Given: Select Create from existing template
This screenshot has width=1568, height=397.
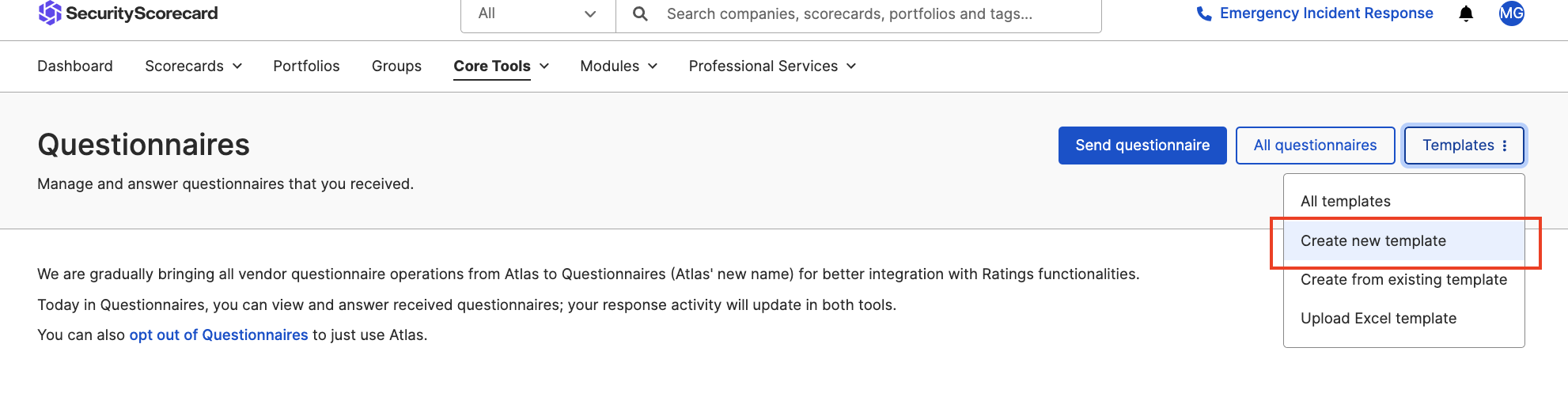Looking at the screenshot, I should click(1403, 280).
